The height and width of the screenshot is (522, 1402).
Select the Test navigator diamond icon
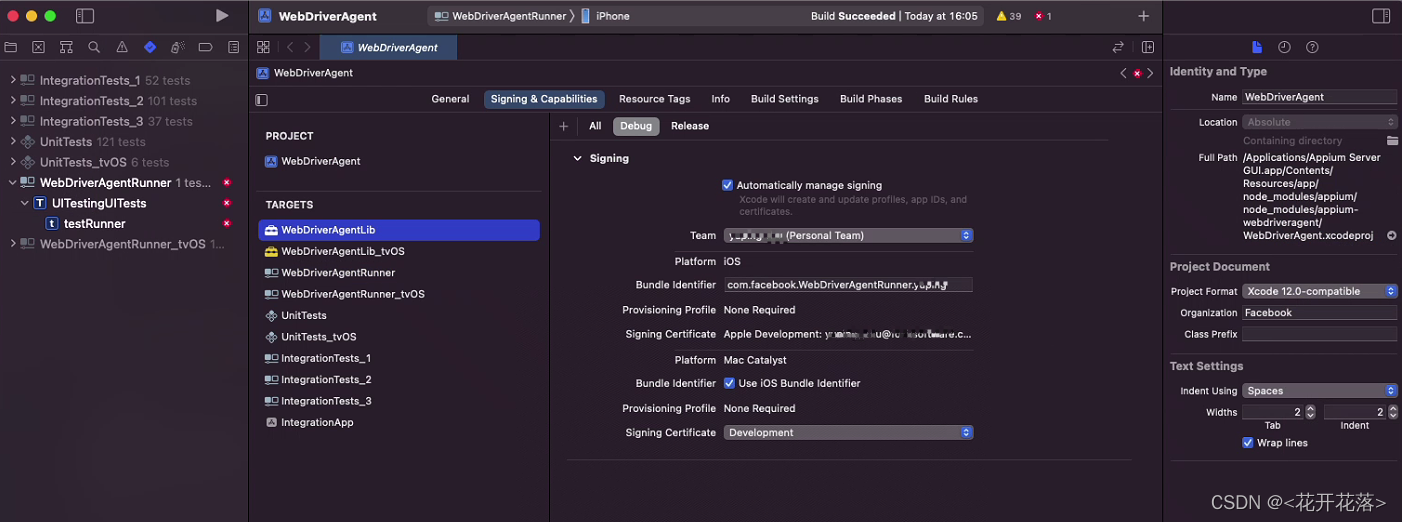point(150,47)
